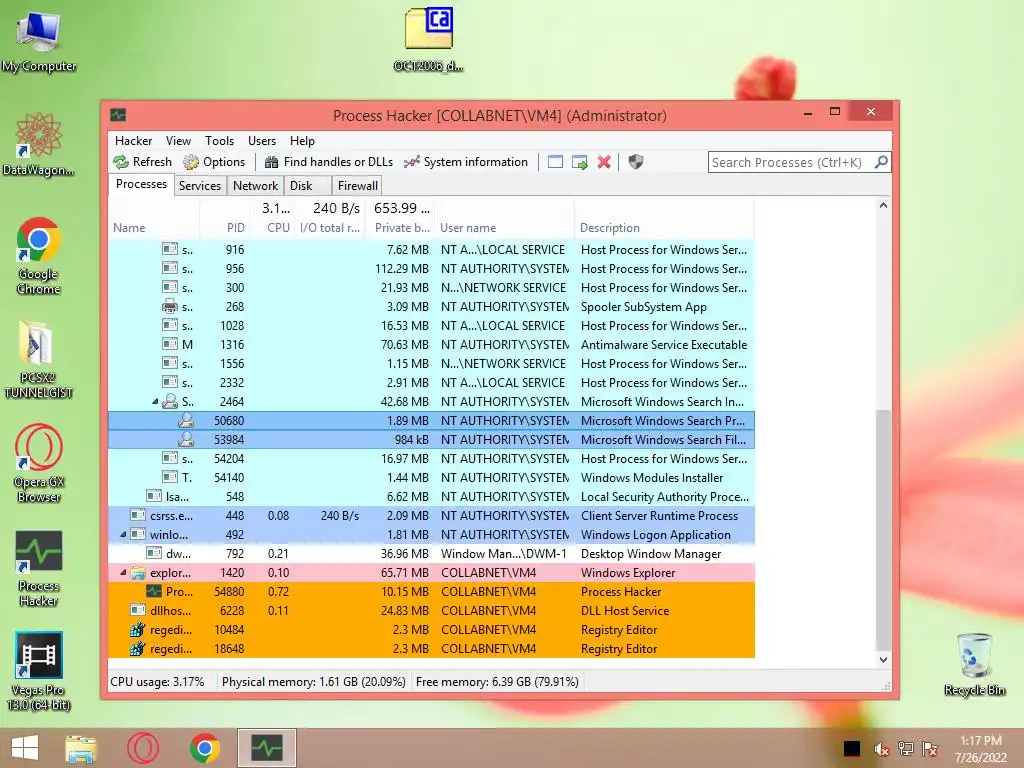Open the Tools menu
The image size is (1024, 768).
(219, 141)
